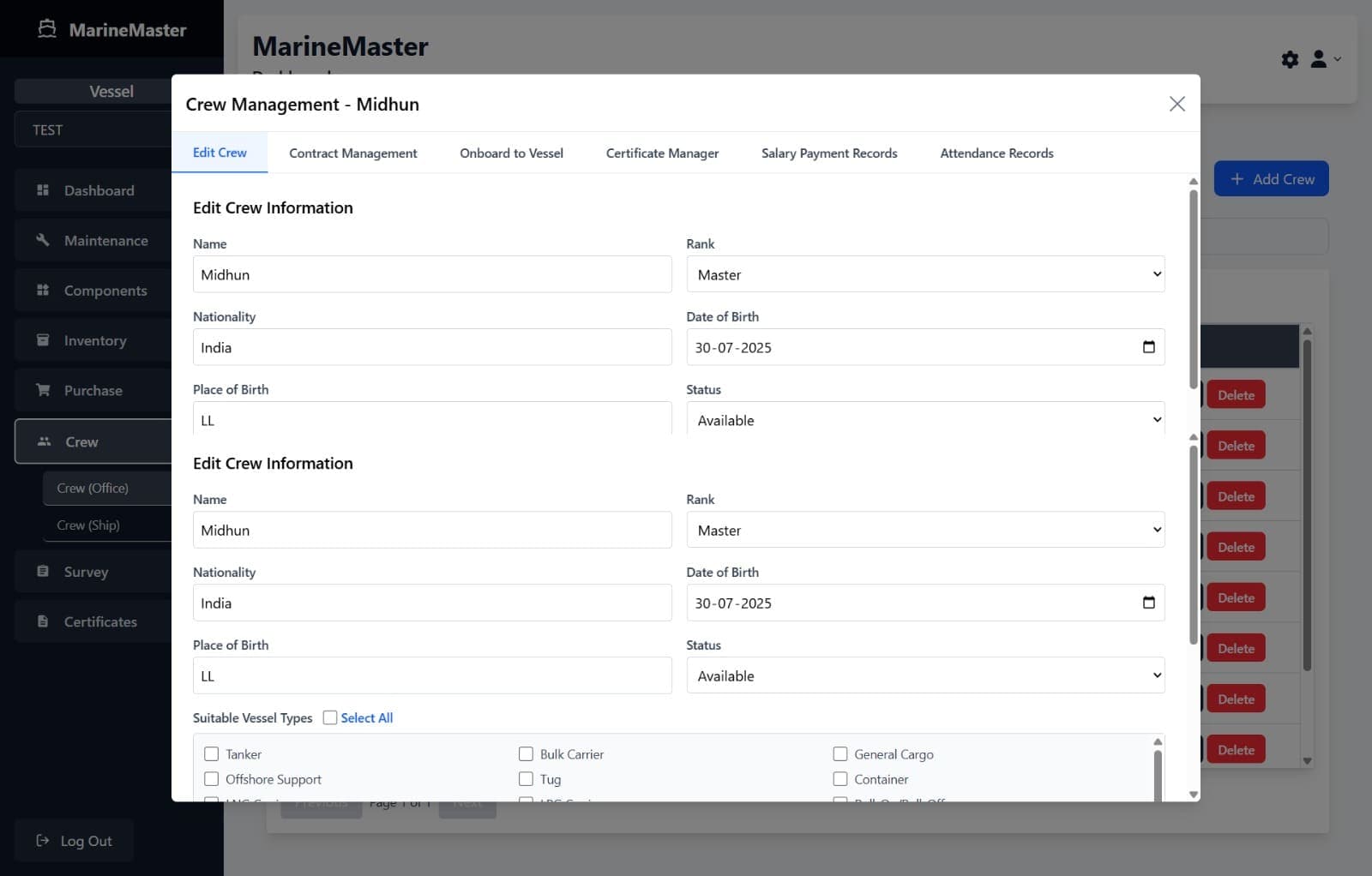Image resolution: width=1372 pixels, height=876 pixels.
Task: Click the Log Out icon
Action: (42, 841)
